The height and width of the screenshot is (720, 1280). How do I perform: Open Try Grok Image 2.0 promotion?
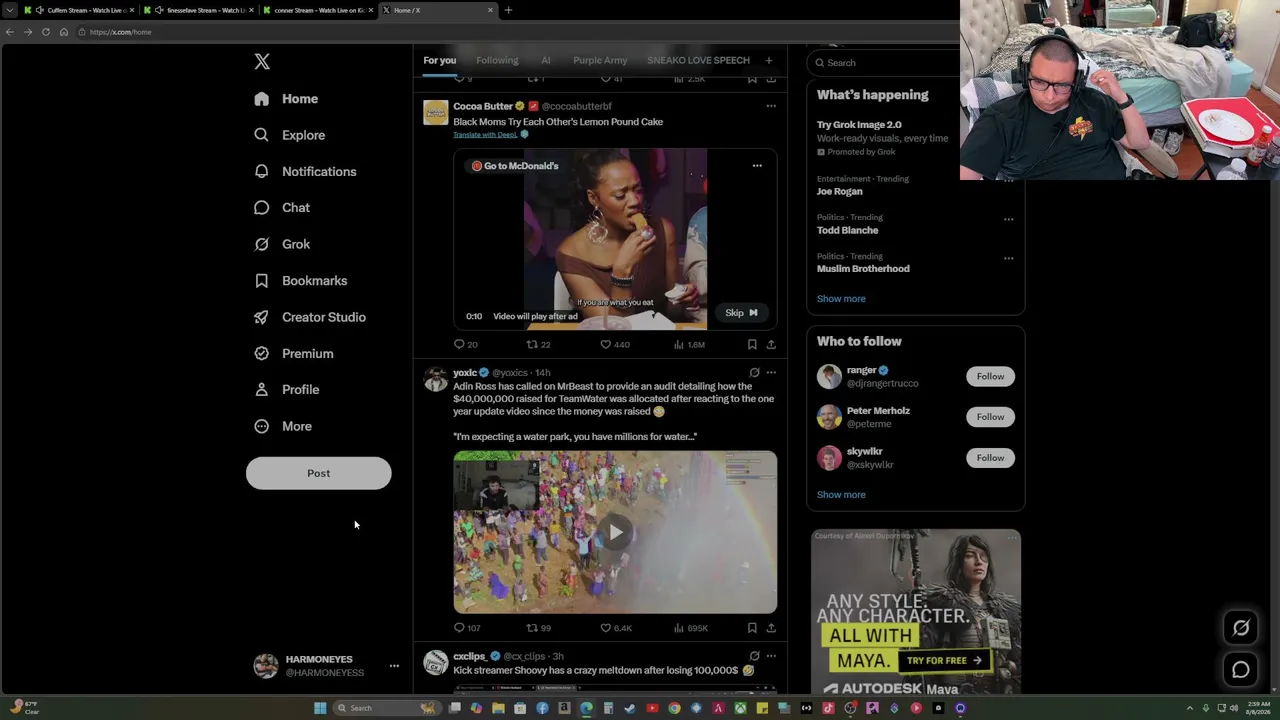coord(859,125)
